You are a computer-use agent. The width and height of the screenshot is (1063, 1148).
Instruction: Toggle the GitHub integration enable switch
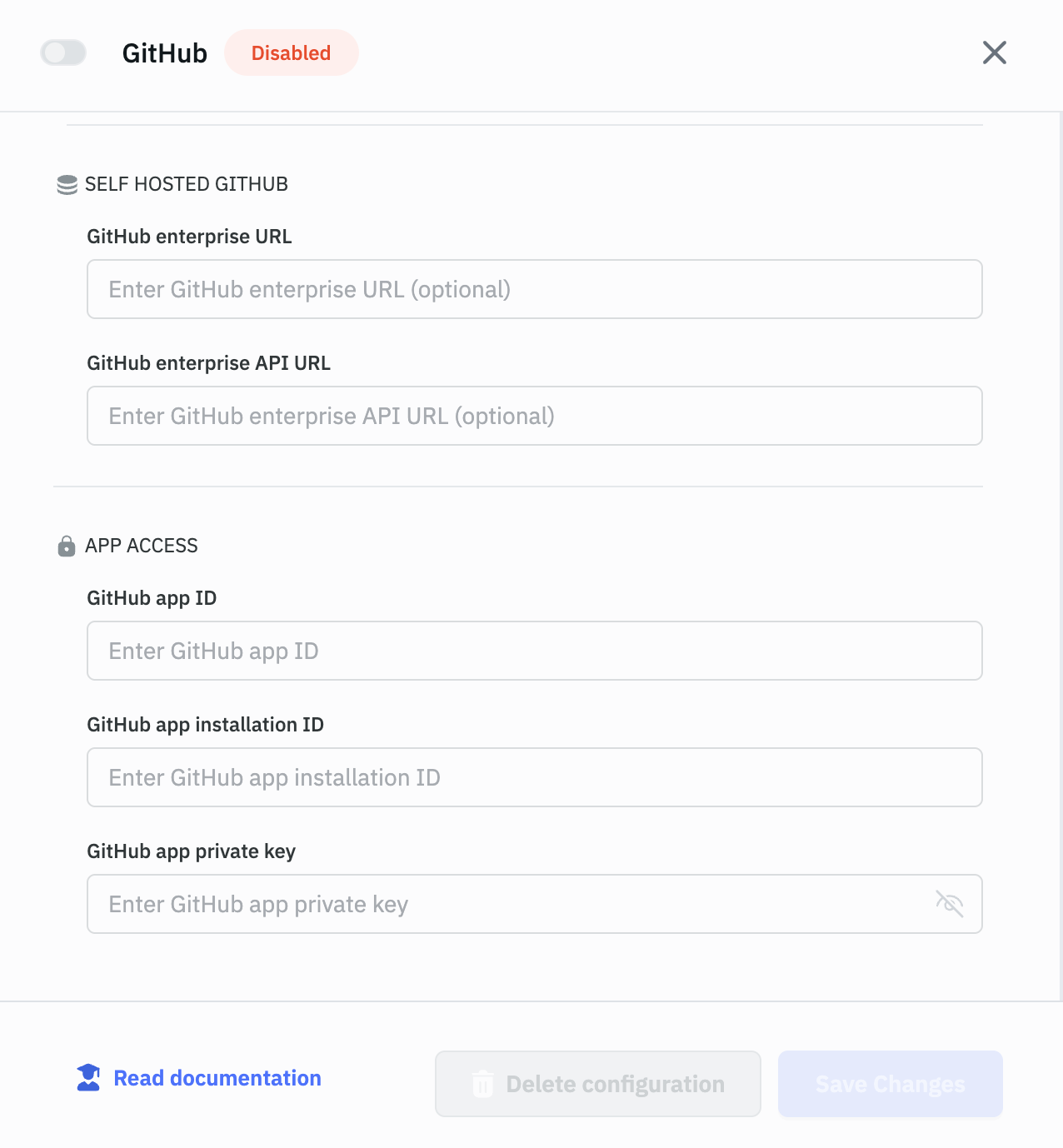[x=63, y=52]
